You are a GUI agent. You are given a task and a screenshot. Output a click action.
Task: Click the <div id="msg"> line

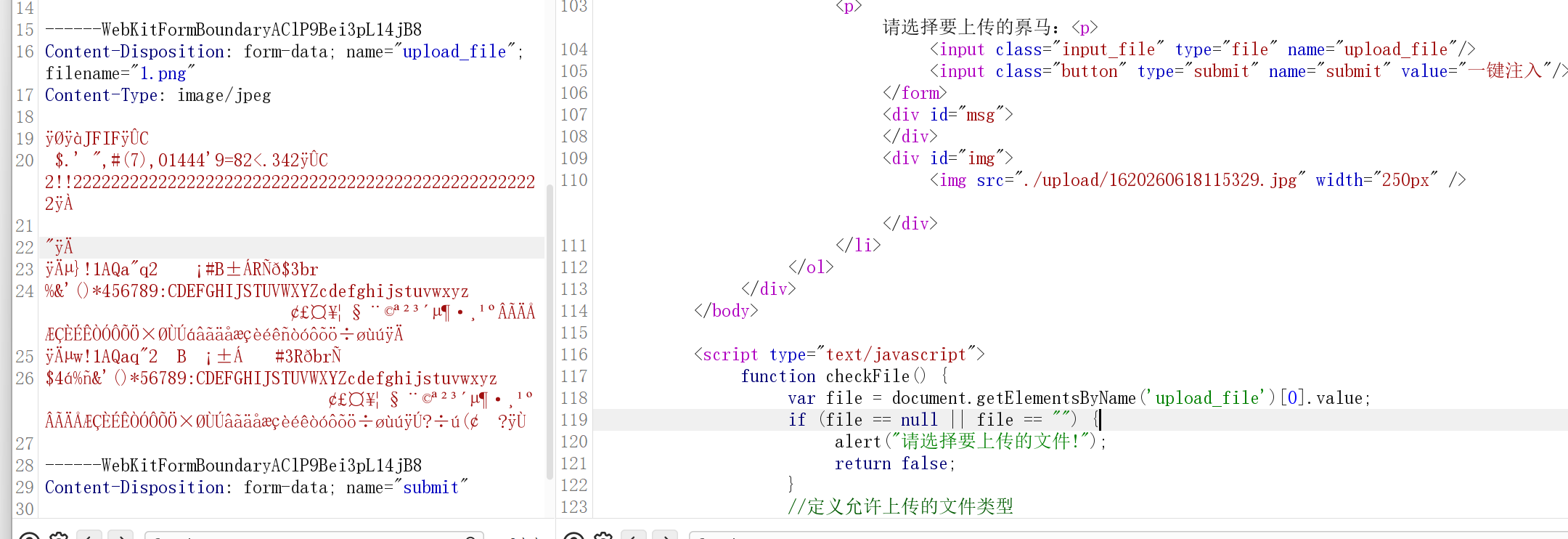tap(947, 115)
